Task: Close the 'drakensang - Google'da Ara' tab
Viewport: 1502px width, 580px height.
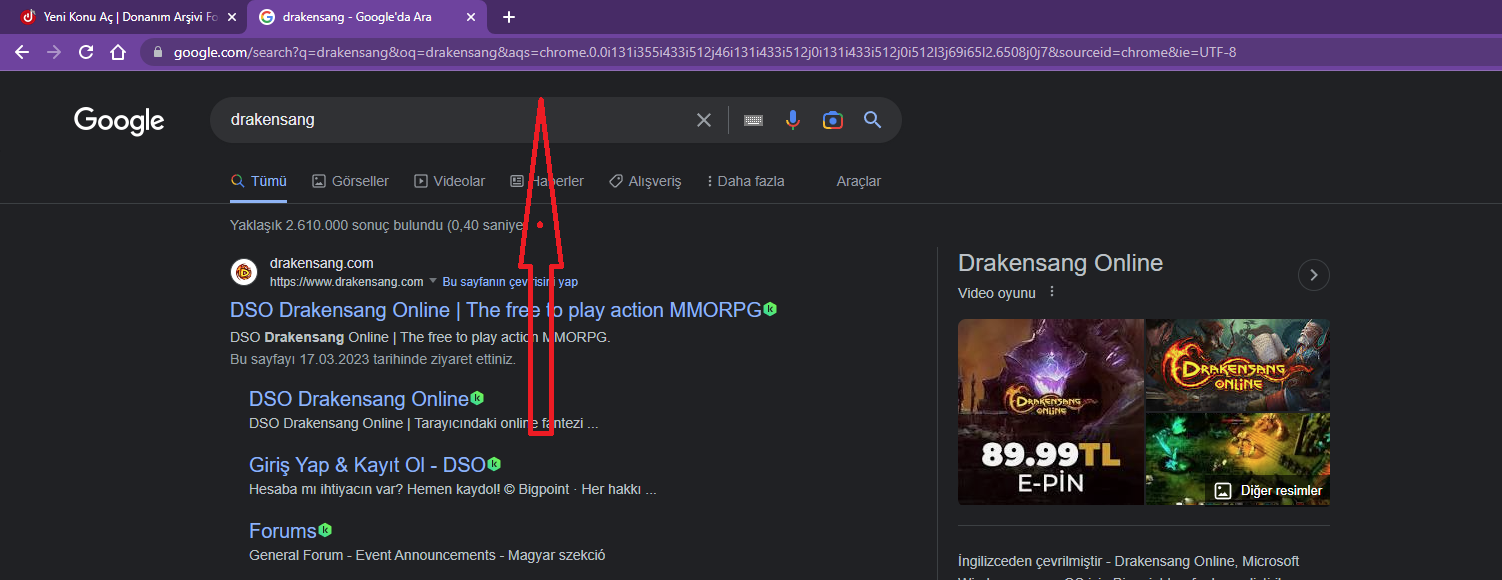Action: pos(471,17)
